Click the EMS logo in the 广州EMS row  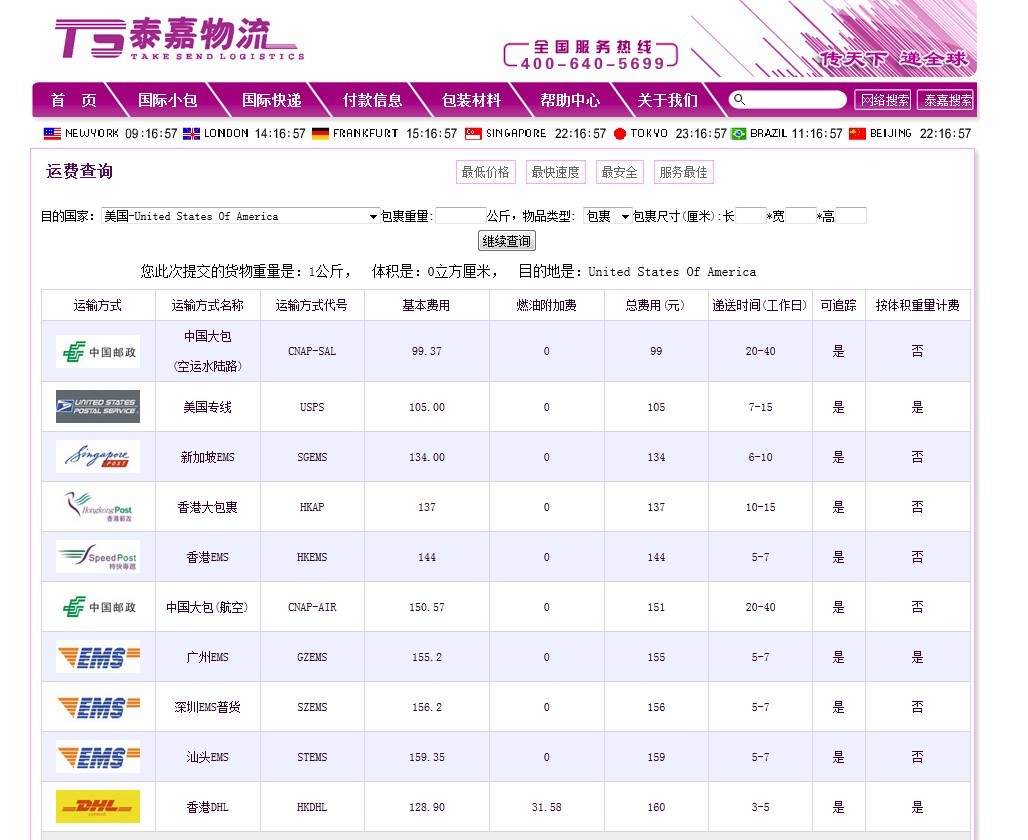[x=98, y=657]
